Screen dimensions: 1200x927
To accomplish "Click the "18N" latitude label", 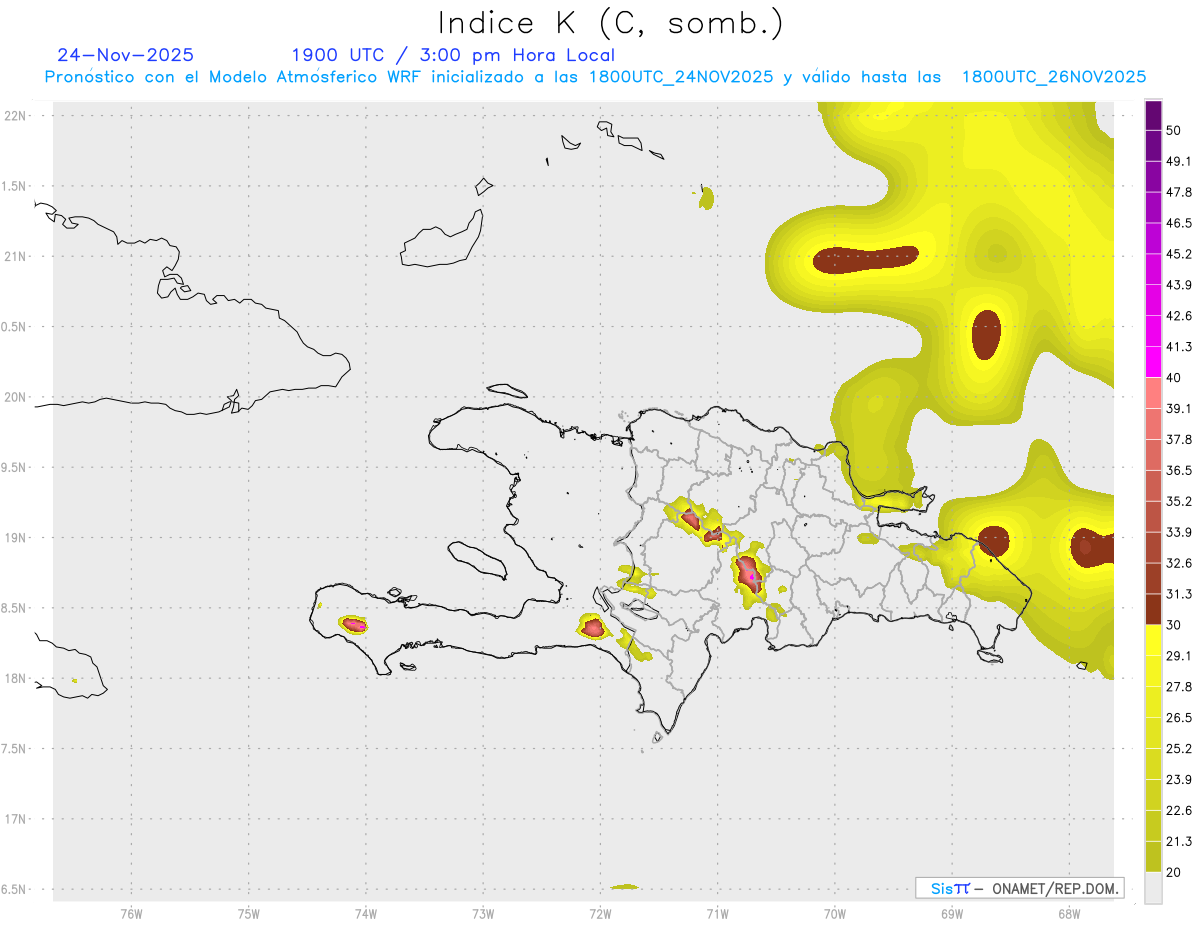I will tap(16, 679).
